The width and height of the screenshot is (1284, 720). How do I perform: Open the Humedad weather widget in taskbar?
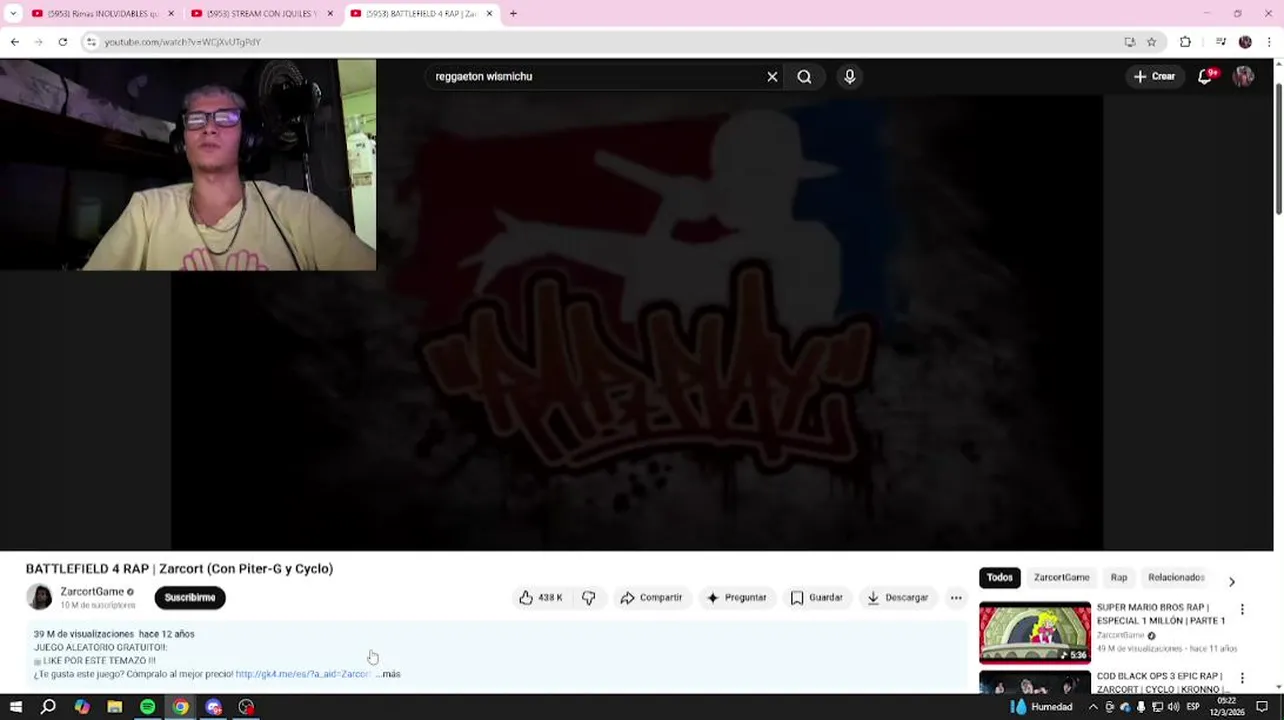(x=1041, y=707)
